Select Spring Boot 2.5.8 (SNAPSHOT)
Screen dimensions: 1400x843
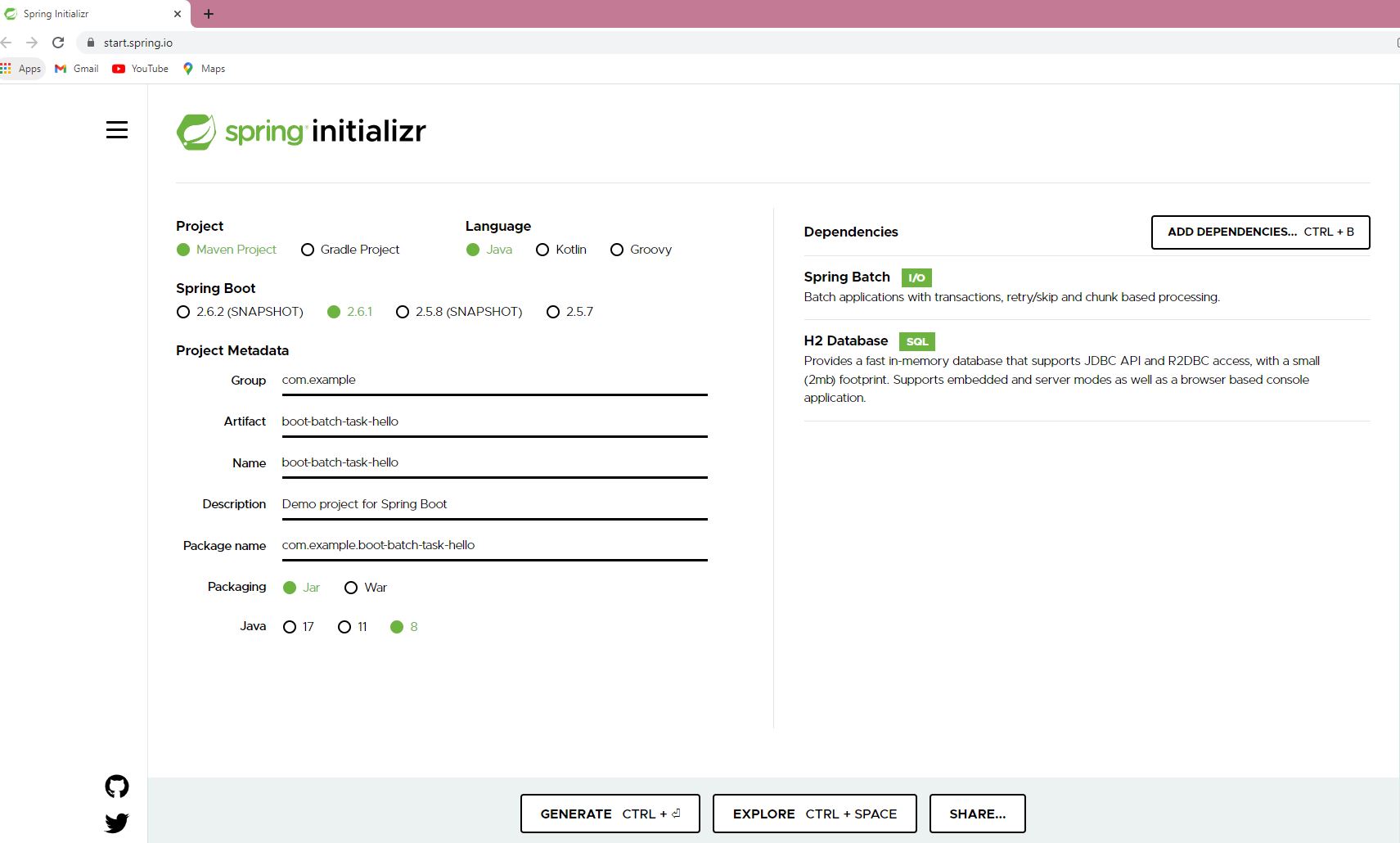459,312
